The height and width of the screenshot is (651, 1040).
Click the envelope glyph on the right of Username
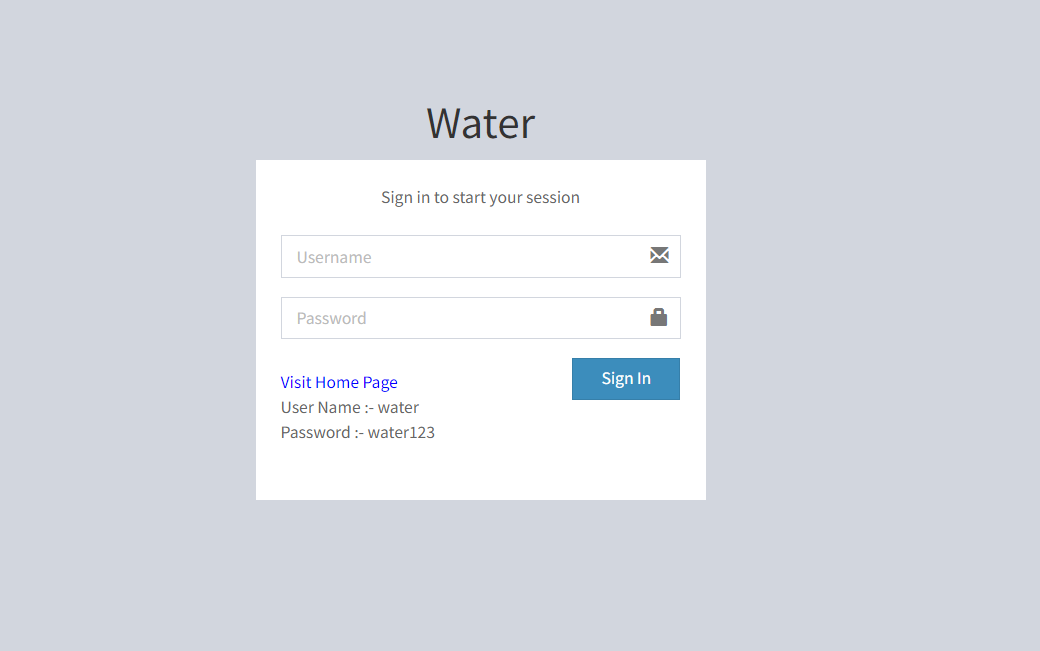(x=659, y=256)
